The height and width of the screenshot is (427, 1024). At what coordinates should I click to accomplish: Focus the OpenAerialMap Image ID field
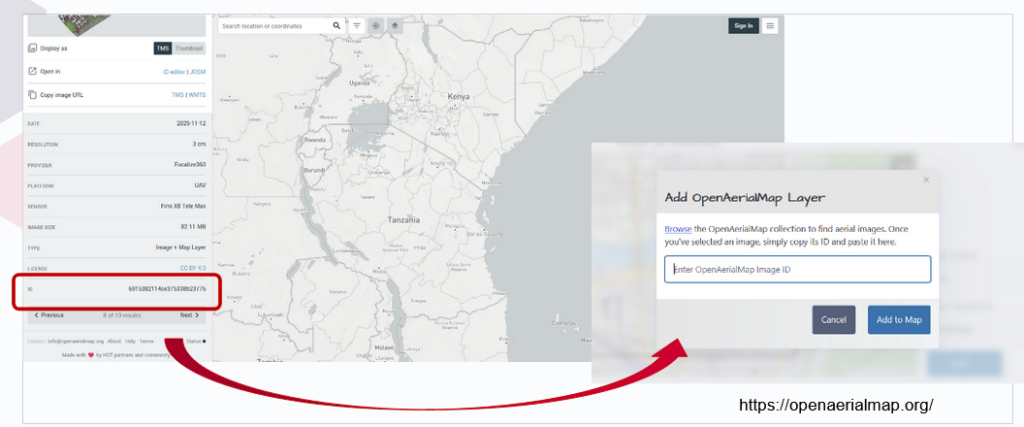click(x=797, y=269)
